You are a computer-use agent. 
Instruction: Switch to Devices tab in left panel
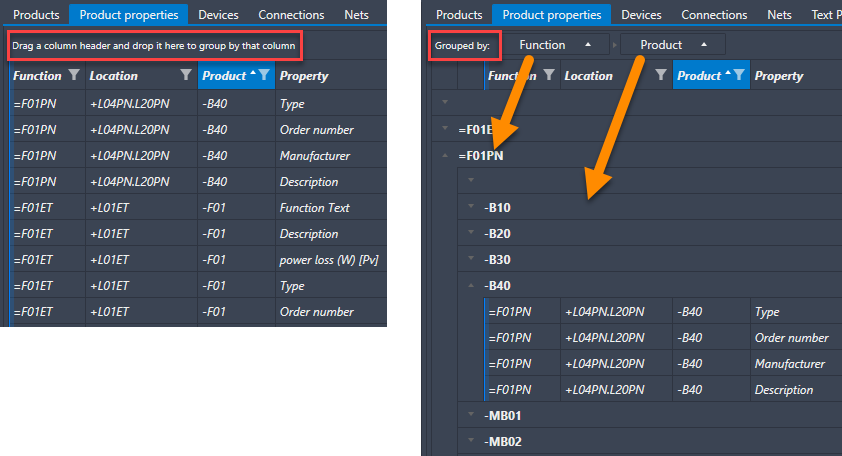coord(218,15)
